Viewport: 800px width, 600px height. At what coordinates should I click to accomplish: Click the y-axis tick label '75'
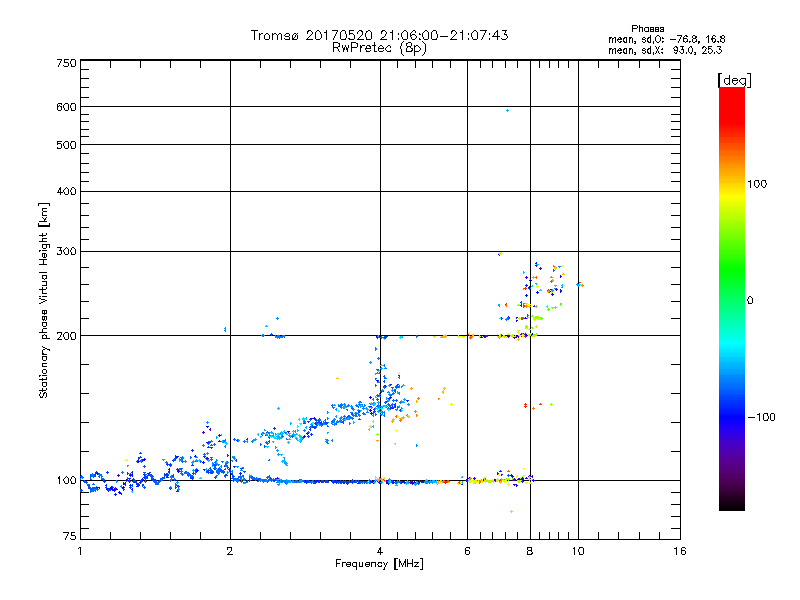tap(70, 536)
